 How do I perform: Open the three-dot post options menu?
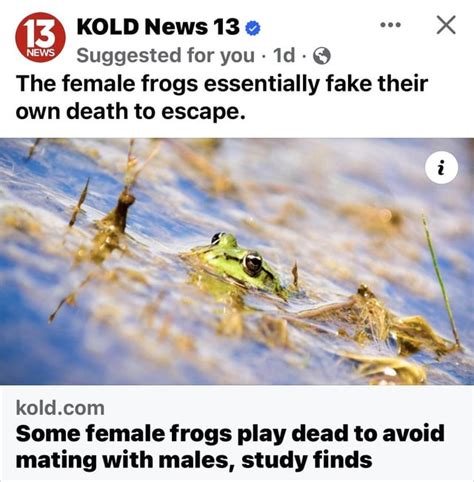click(x=391, y=25)
